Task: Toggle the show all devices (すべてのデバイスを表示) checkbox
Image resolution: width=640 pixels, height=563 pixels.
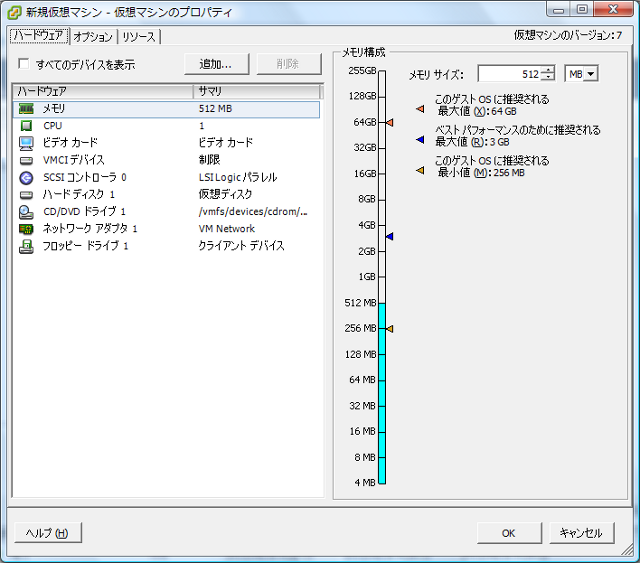Action: [x=24, y=64]
